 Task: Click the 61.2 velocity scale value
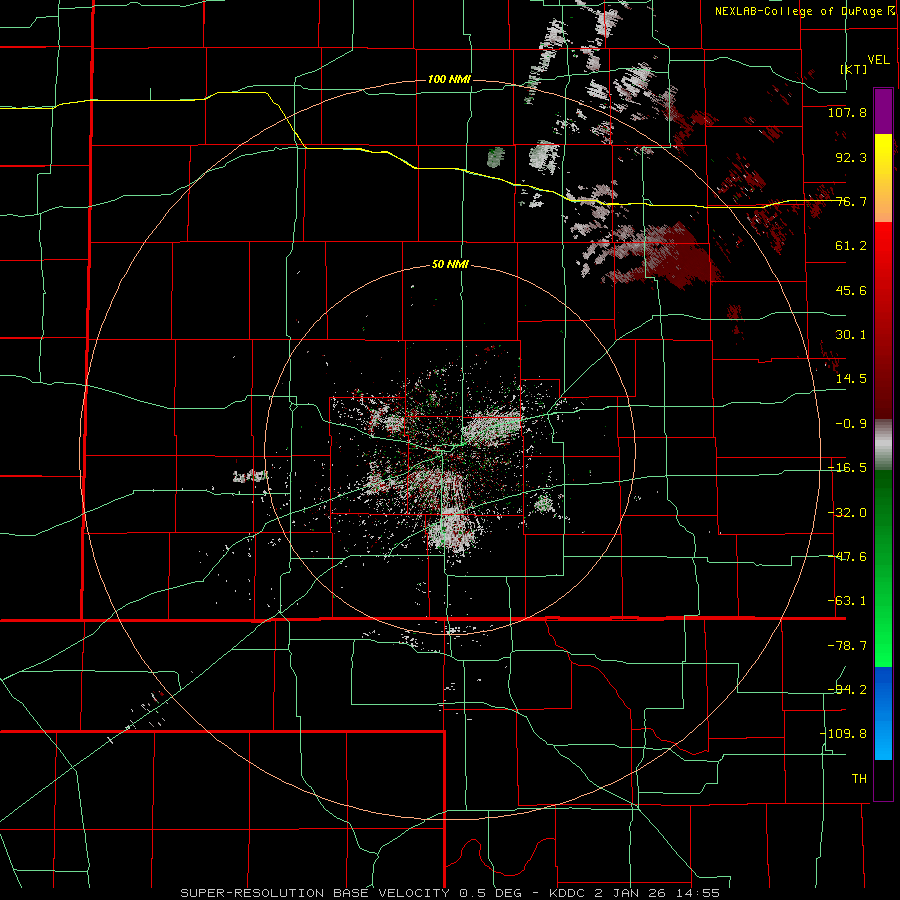(x=851, y=246)
